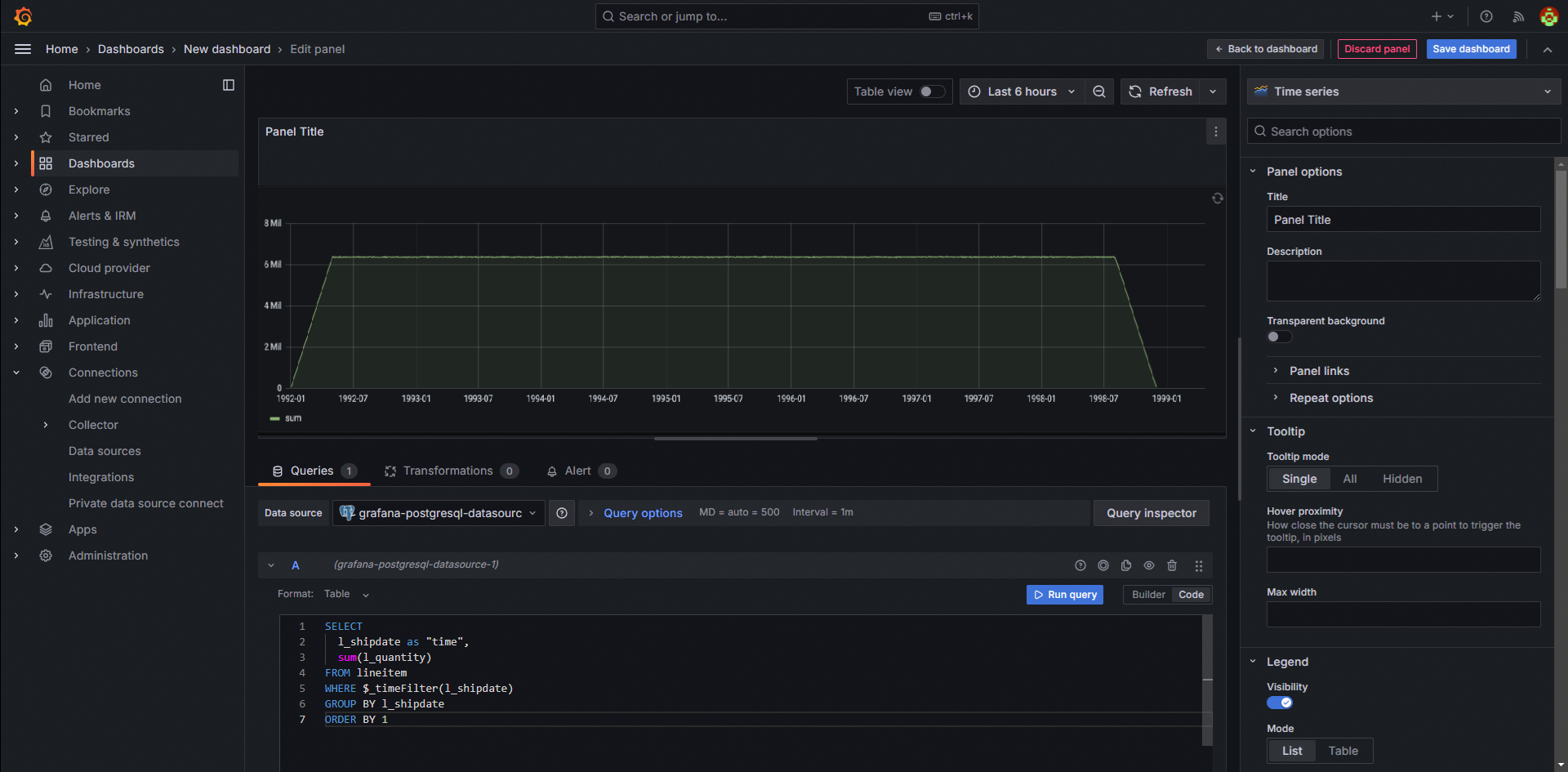Click the Discard panel button
Viewport: 1568px width, 772px height.
pyautogui.click(x=1377, y=49)
